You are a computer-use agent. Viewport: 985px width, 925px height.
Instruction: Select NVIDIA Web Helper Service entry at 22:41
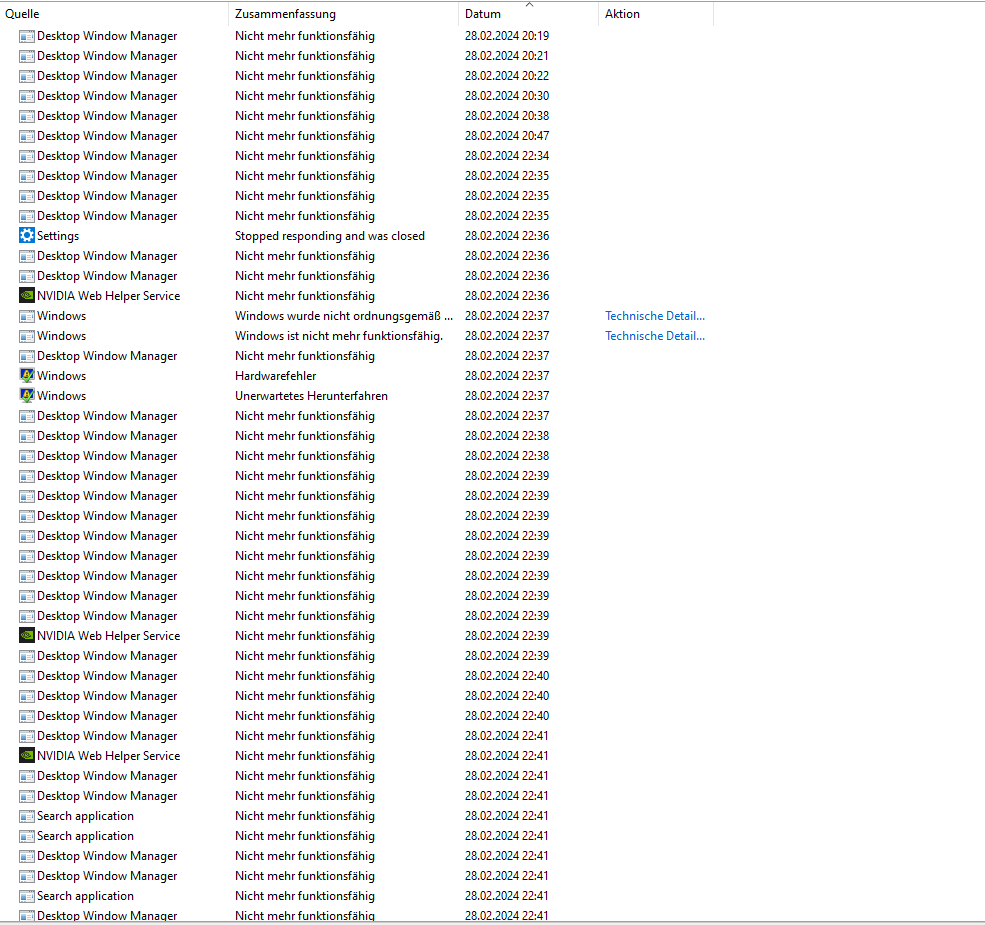click(x=108, y=755)
